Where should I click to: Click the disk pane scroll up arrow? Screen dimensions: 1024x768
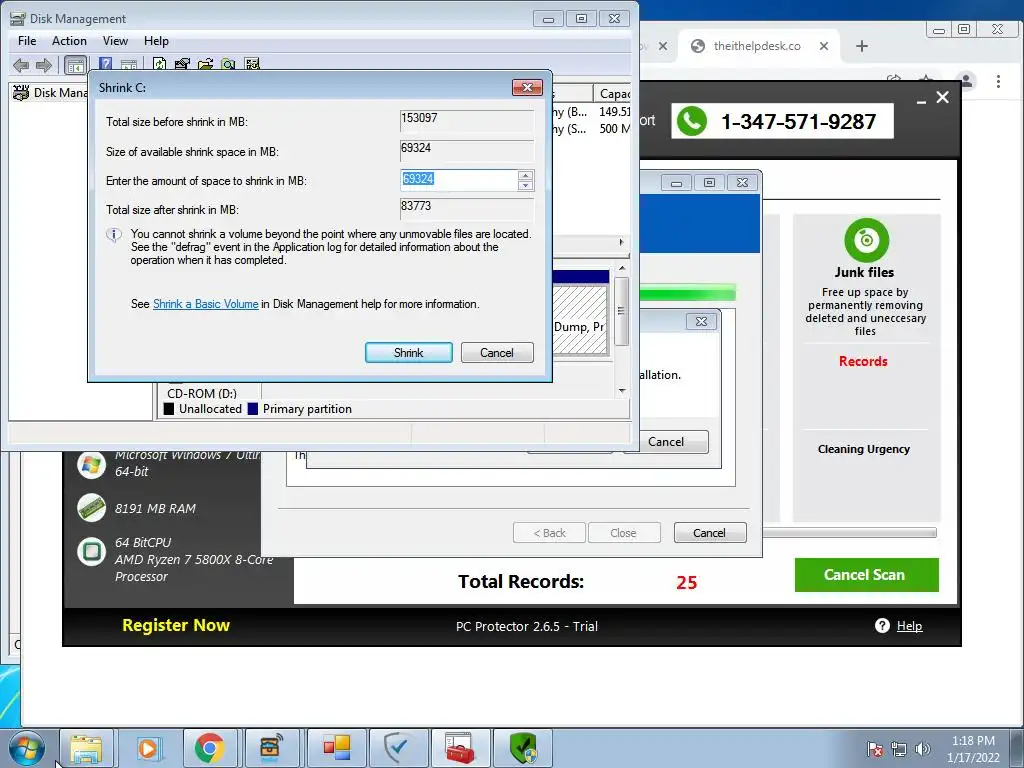tap(622, 268)
